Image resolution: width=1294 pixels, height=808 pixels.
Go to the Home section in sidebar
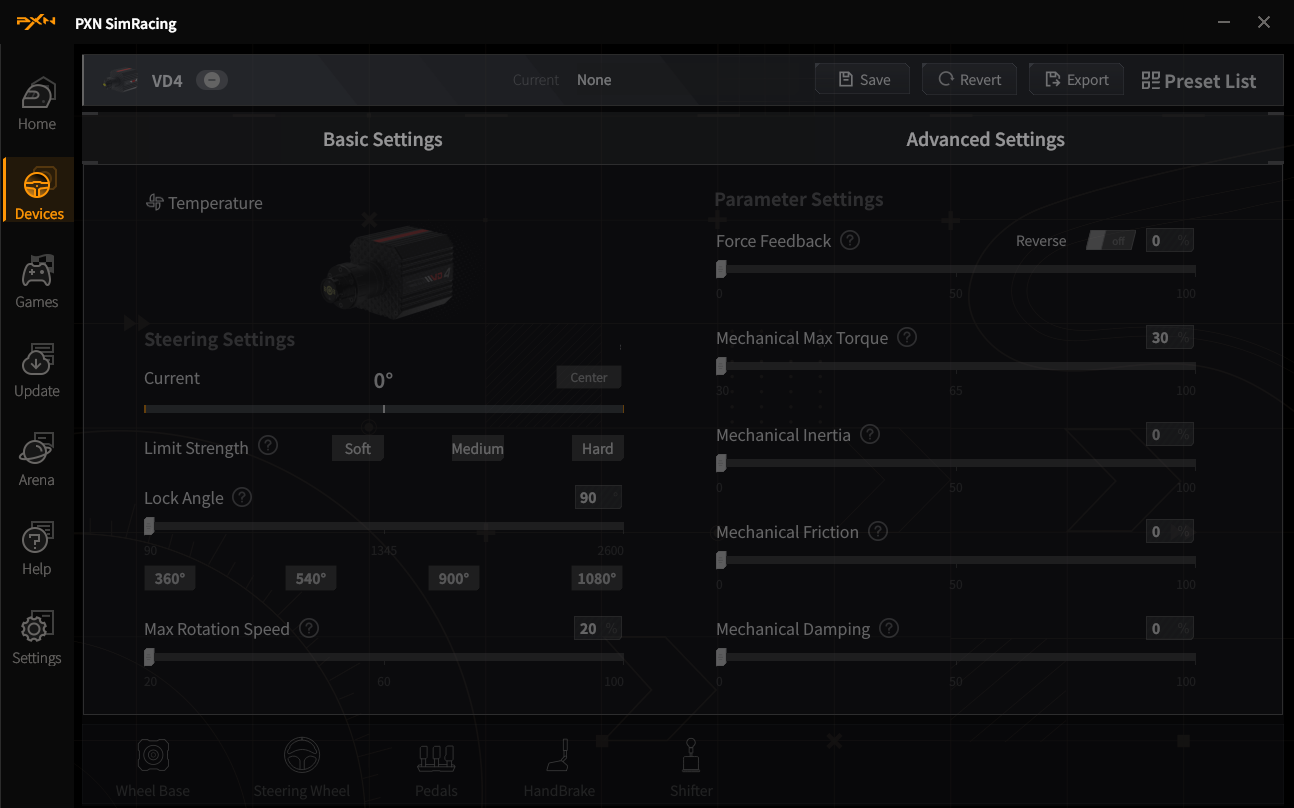[37, 104]
